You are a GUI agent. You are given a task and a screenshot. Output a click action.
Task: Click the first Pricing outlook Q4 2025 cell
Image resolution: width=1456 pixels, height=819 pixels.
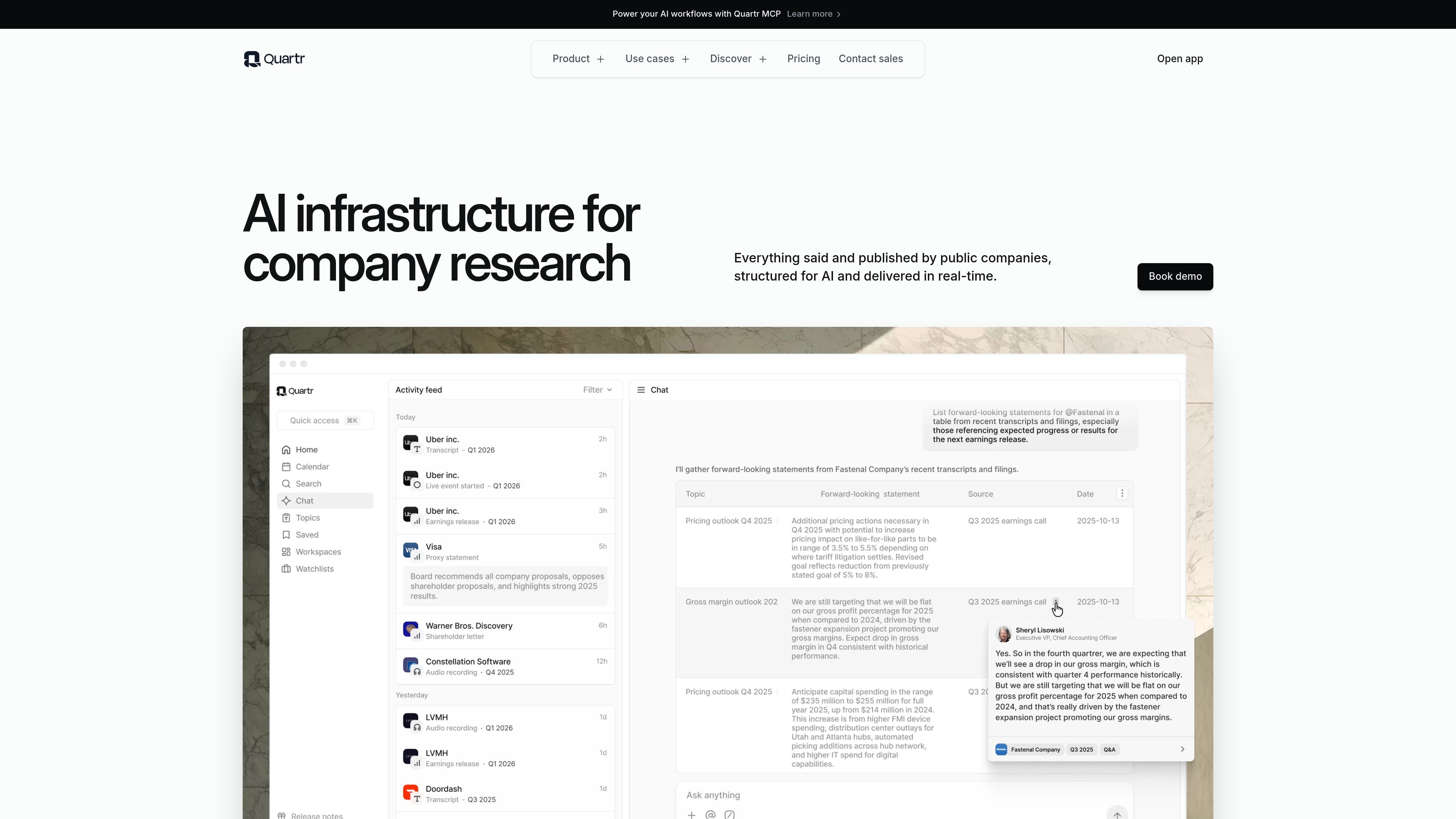[728, 521]
